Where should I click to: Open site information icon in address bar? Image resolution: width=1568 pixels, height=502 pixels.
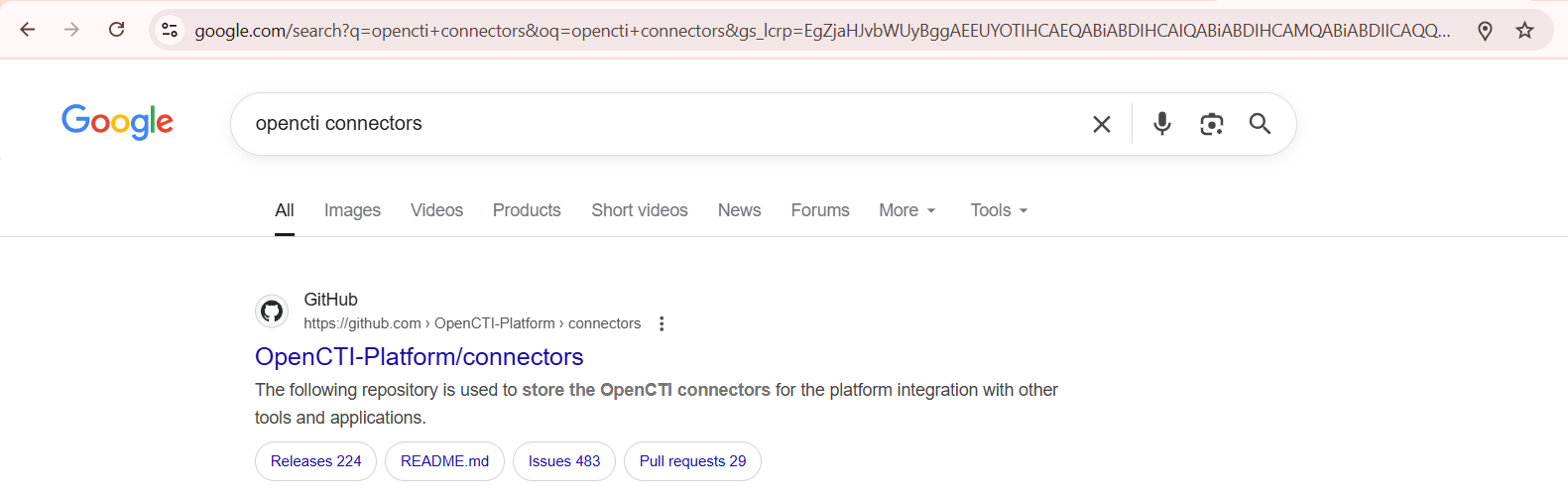(x=171, y=30)
